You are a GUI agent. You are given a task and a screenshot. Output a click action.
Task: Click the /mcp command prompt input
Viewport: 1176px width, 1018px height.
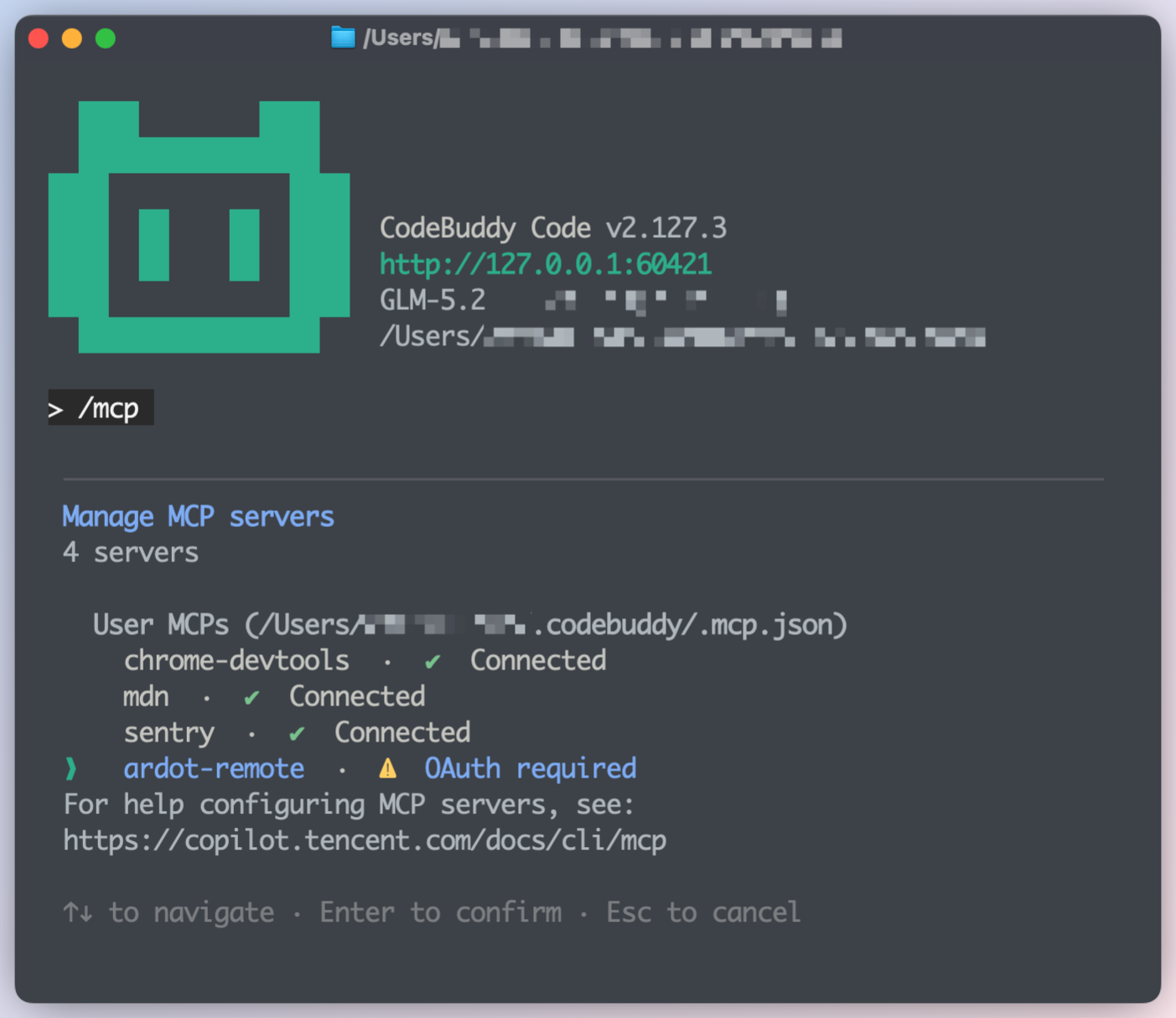click(x=101, y=408)
